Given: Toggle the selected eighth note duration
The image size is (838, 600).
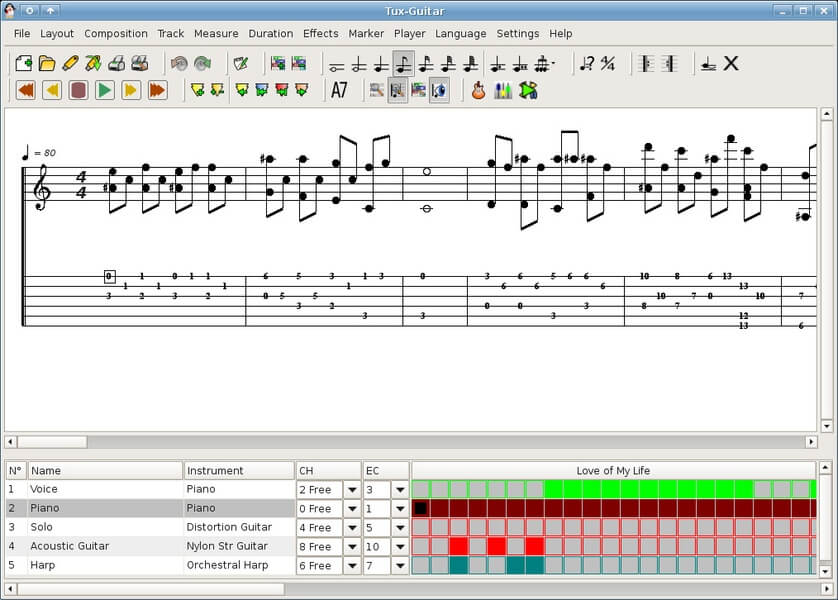Looking at the screenshot, I should pyautogui.click(x=403, y=64).
